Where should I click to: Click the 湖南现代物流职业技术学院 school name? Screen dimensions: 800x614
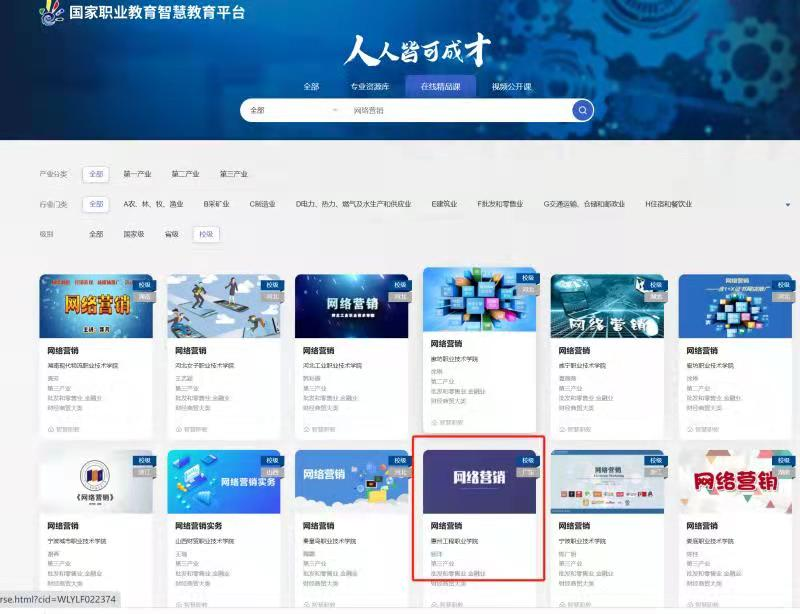click(x=83, y=366)
